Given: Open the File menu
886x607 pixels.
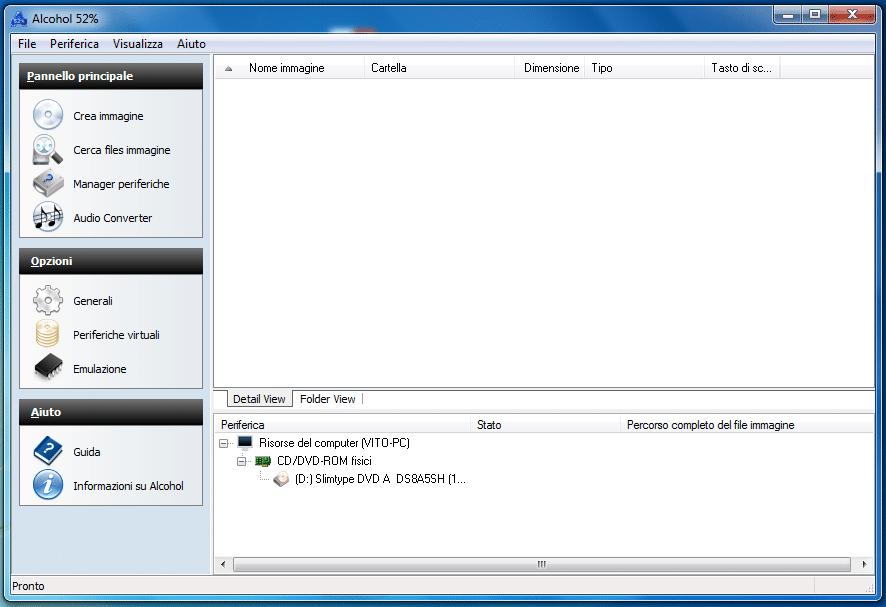Looking at the screenshot, I should tap(27, 44).
